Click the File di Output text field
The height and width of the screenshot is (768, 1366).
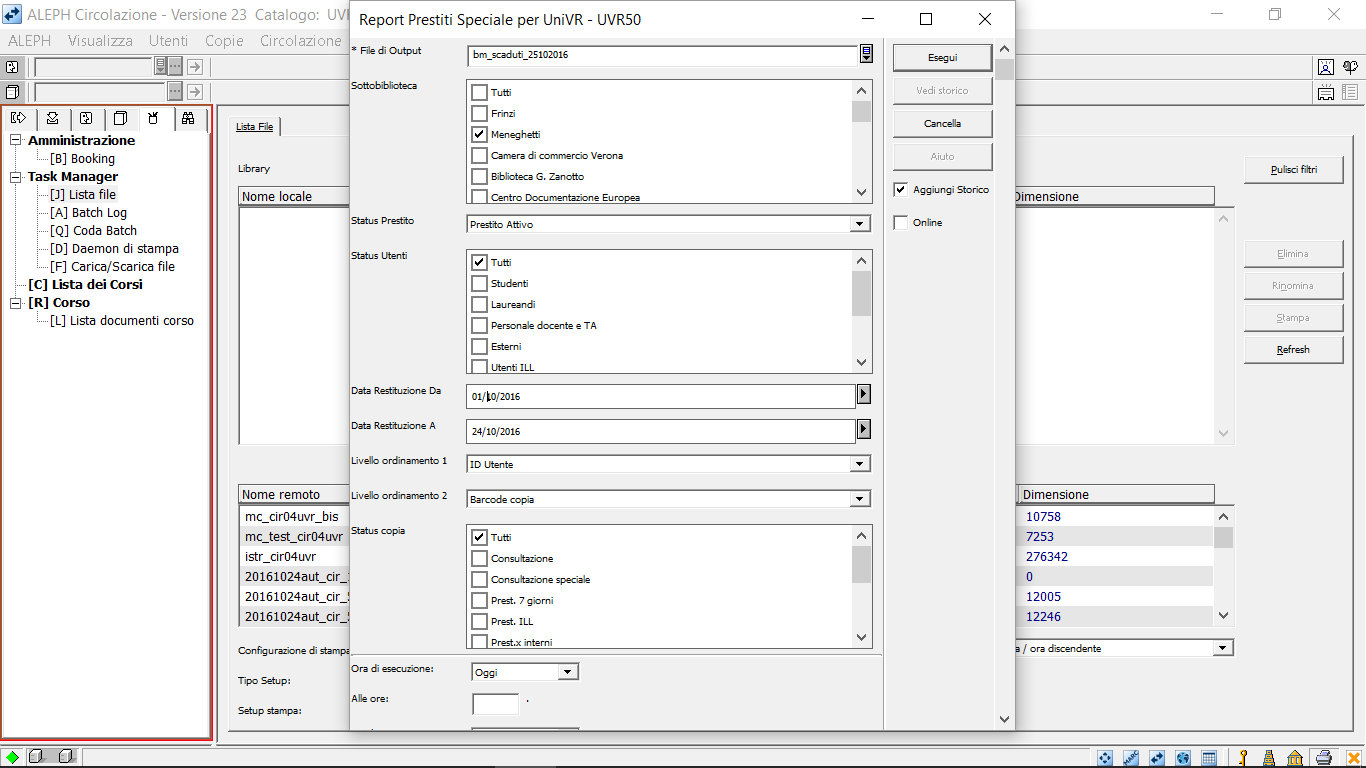(x=662, y=54)
